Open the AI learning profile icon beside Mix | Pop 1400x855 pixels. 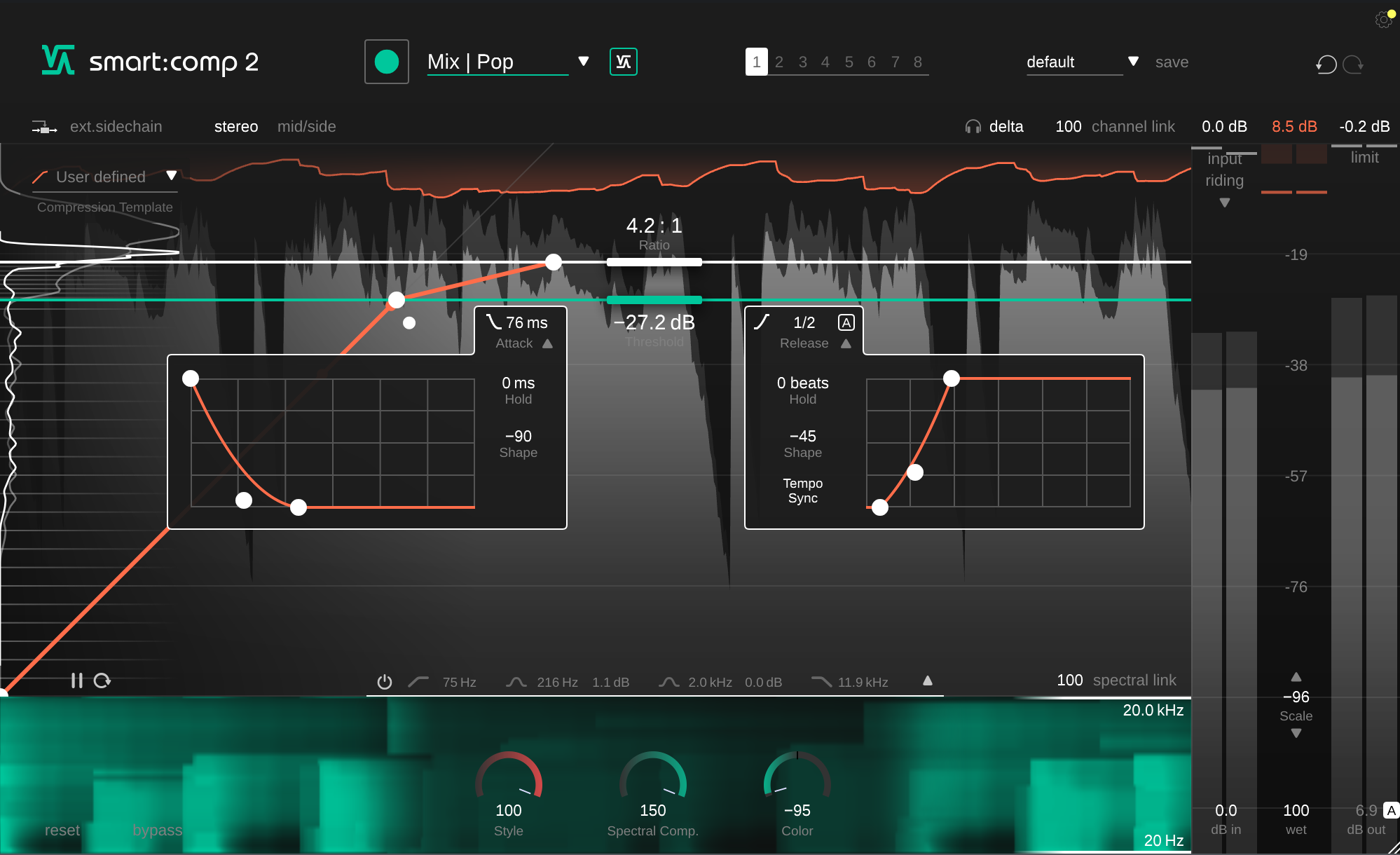[x=622, y=62]
